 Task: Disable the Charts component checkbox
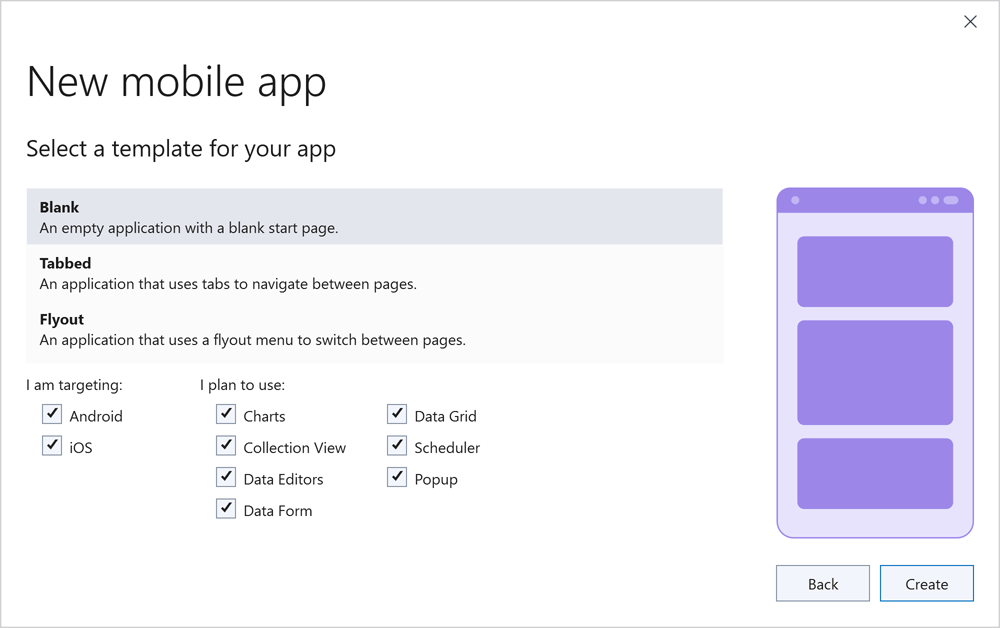[226, 414]
